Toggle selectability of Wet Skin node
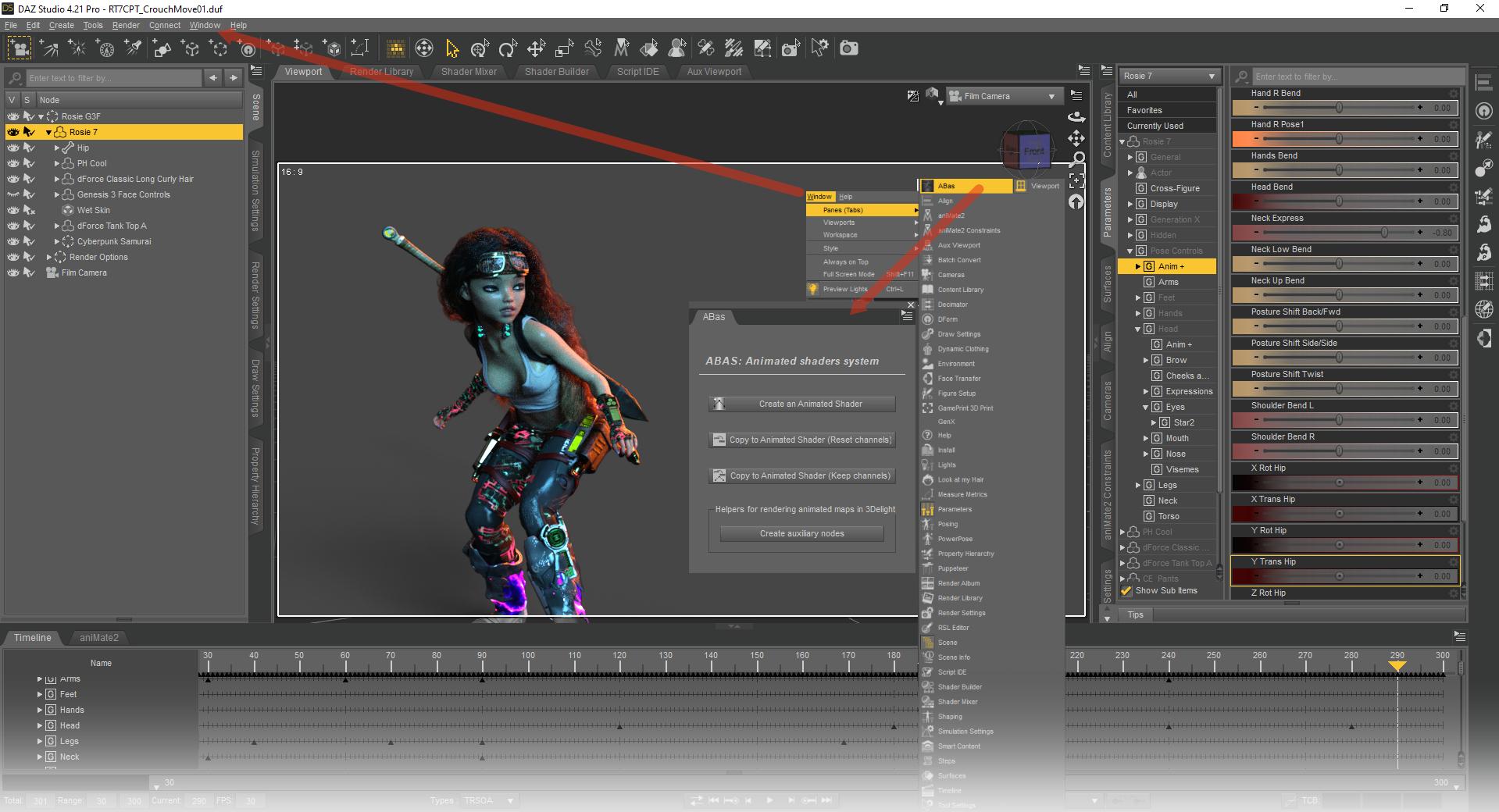The width and height of the screenshot is (1499, 812). click(x=30, y=210)
